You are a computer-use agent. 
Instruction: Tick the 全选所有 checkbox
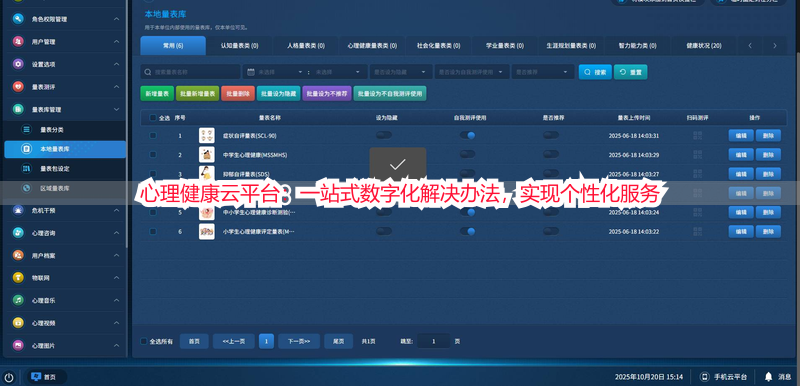pyautogui.click(x=143, y=341)
